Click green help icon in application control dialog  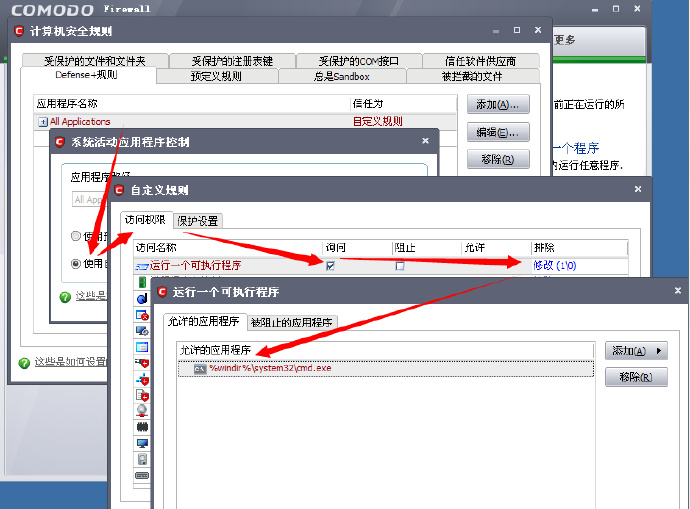(65, 297)
